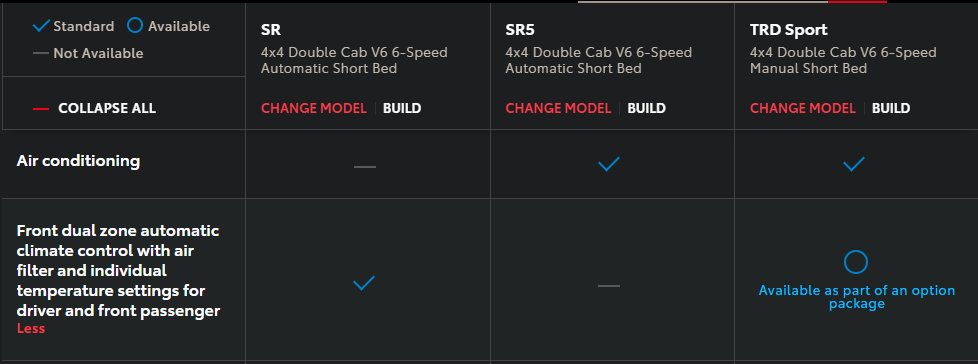Change the SR5 model

click(x=558, y=108)
